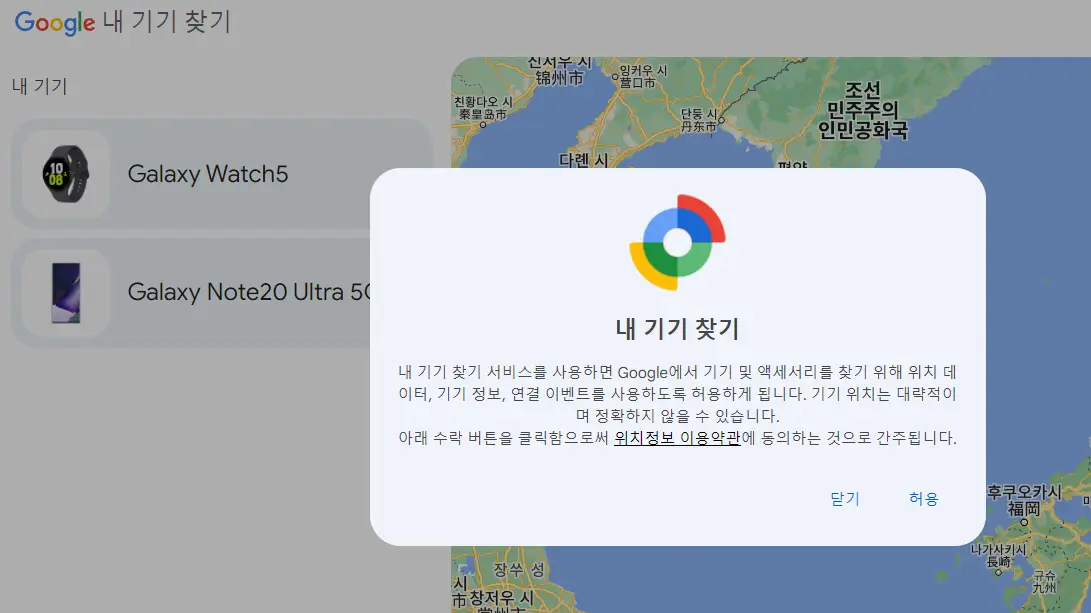This screenshot has height=613, width=1091.
Task: Select the Galaxy Watch5 device entry
Action: pyautogui.click(x=200, y=173)
